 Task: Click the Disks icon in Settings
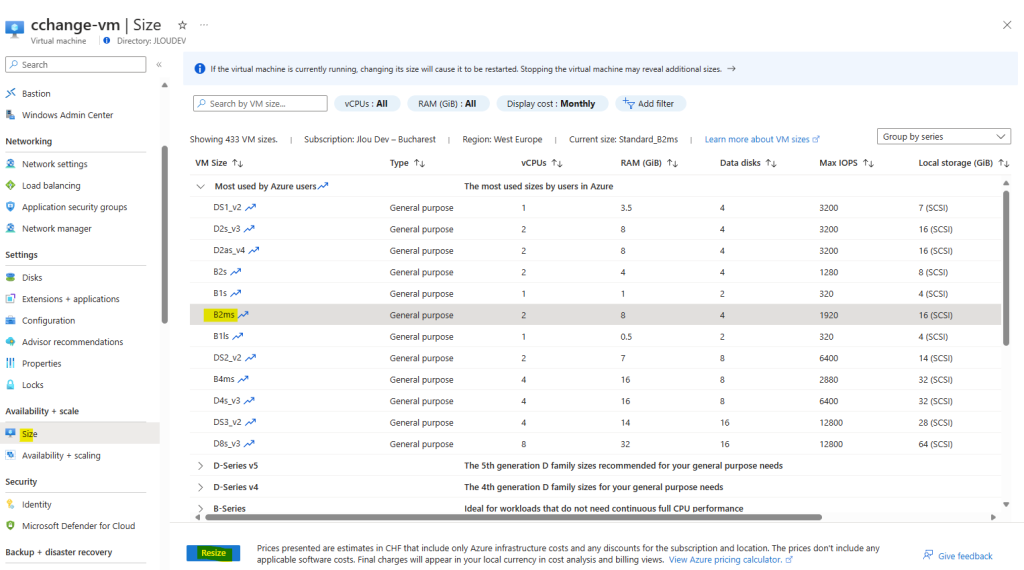coord(10,277)
